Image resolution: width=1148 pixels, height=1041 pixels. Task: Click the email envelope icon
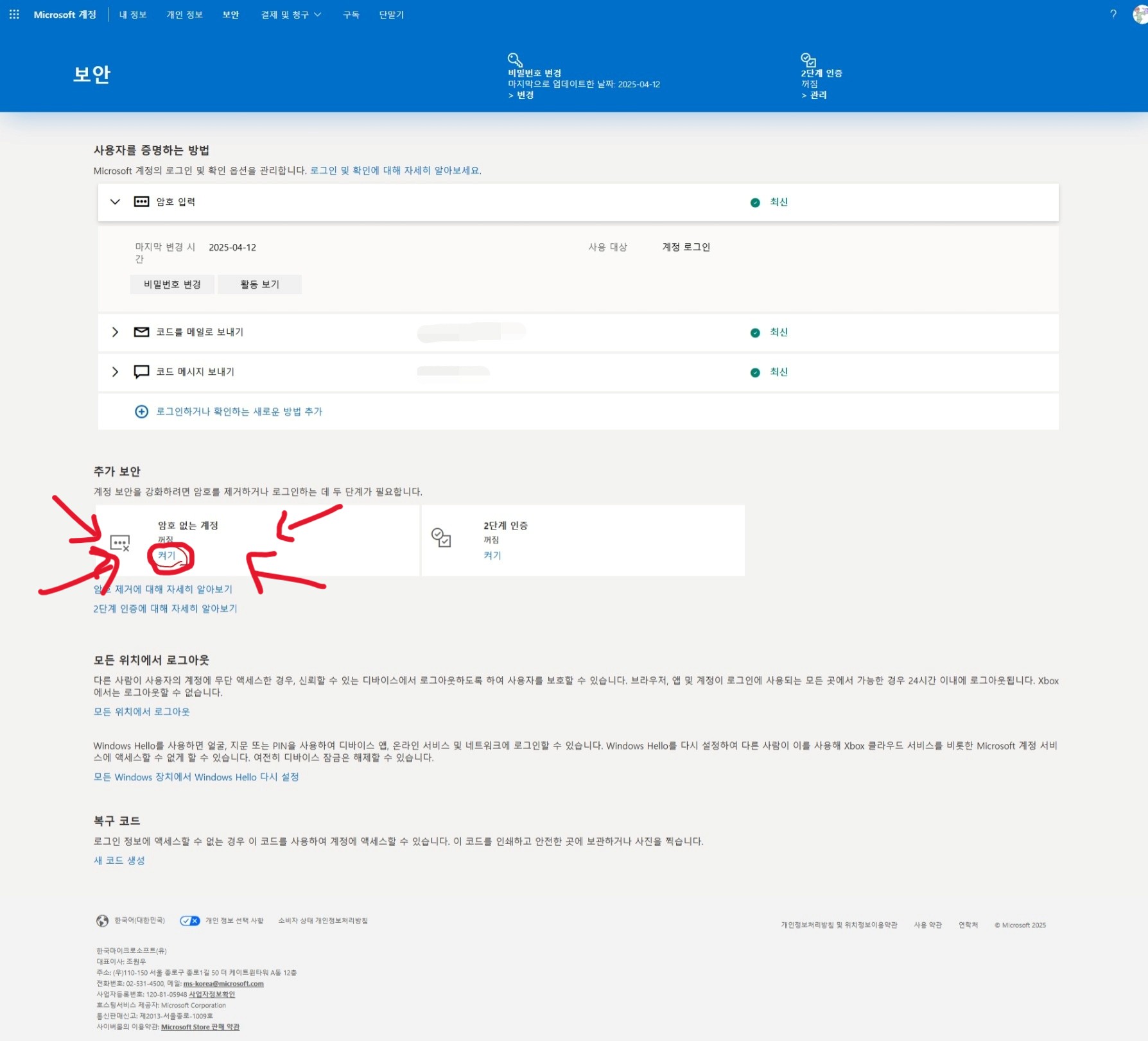(x=141, y=332)
